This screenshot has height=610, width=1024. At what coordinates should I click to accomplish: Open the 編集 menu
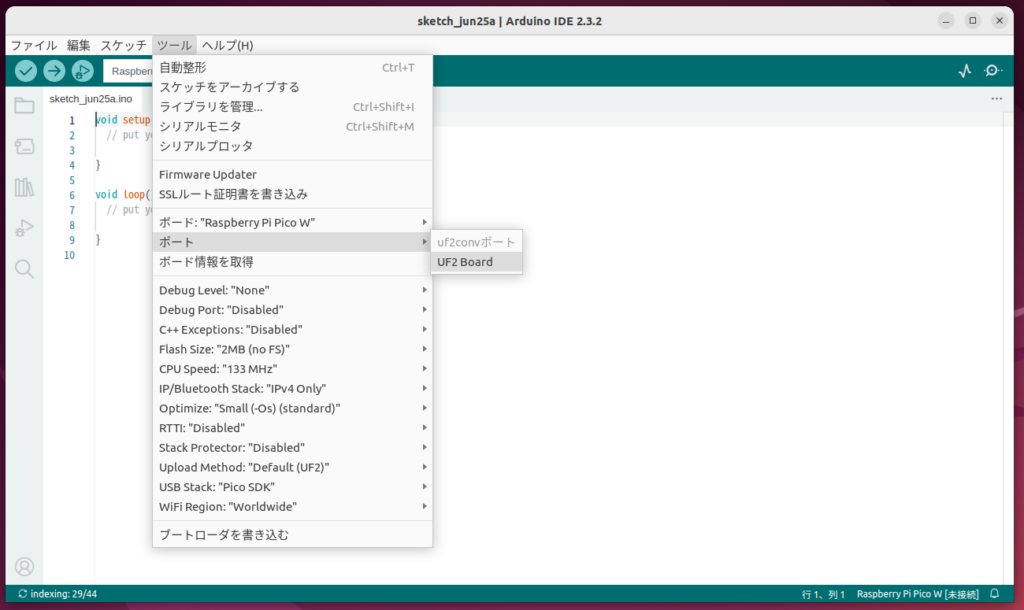pos(78,45)
